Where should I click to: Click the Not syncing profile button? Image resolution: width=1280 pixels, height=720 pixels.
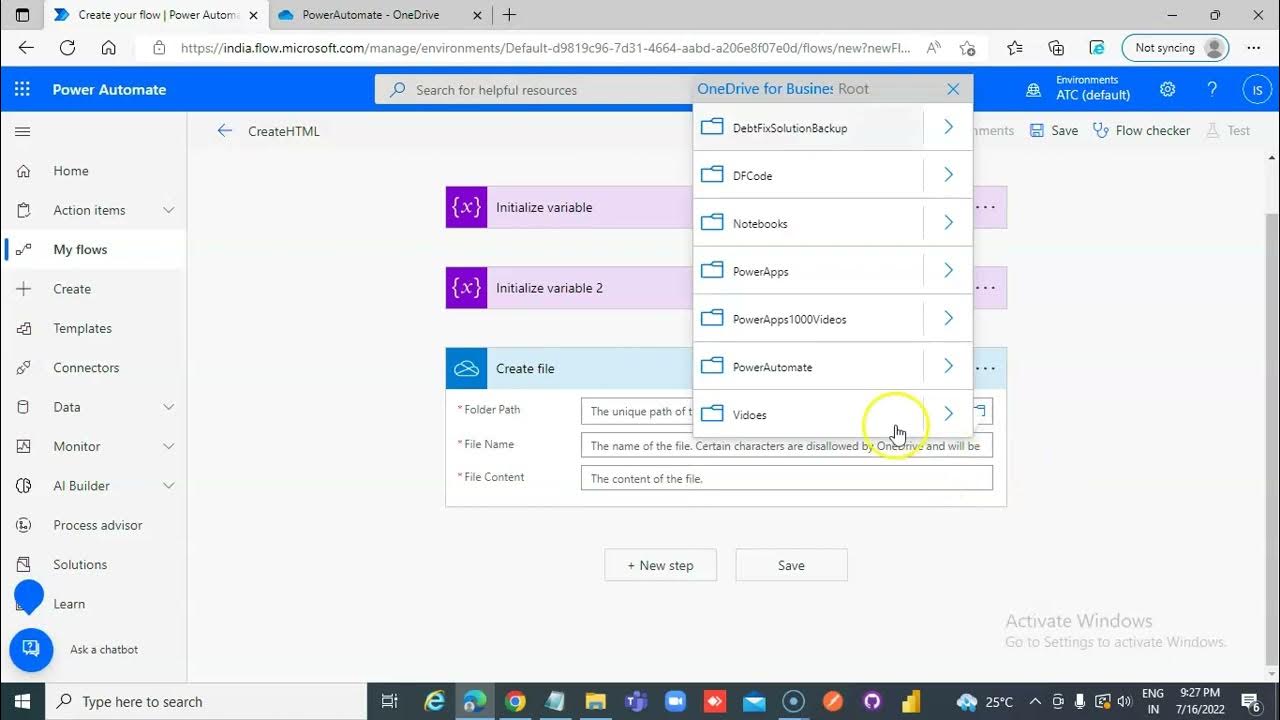click(x=1175, y=47)
